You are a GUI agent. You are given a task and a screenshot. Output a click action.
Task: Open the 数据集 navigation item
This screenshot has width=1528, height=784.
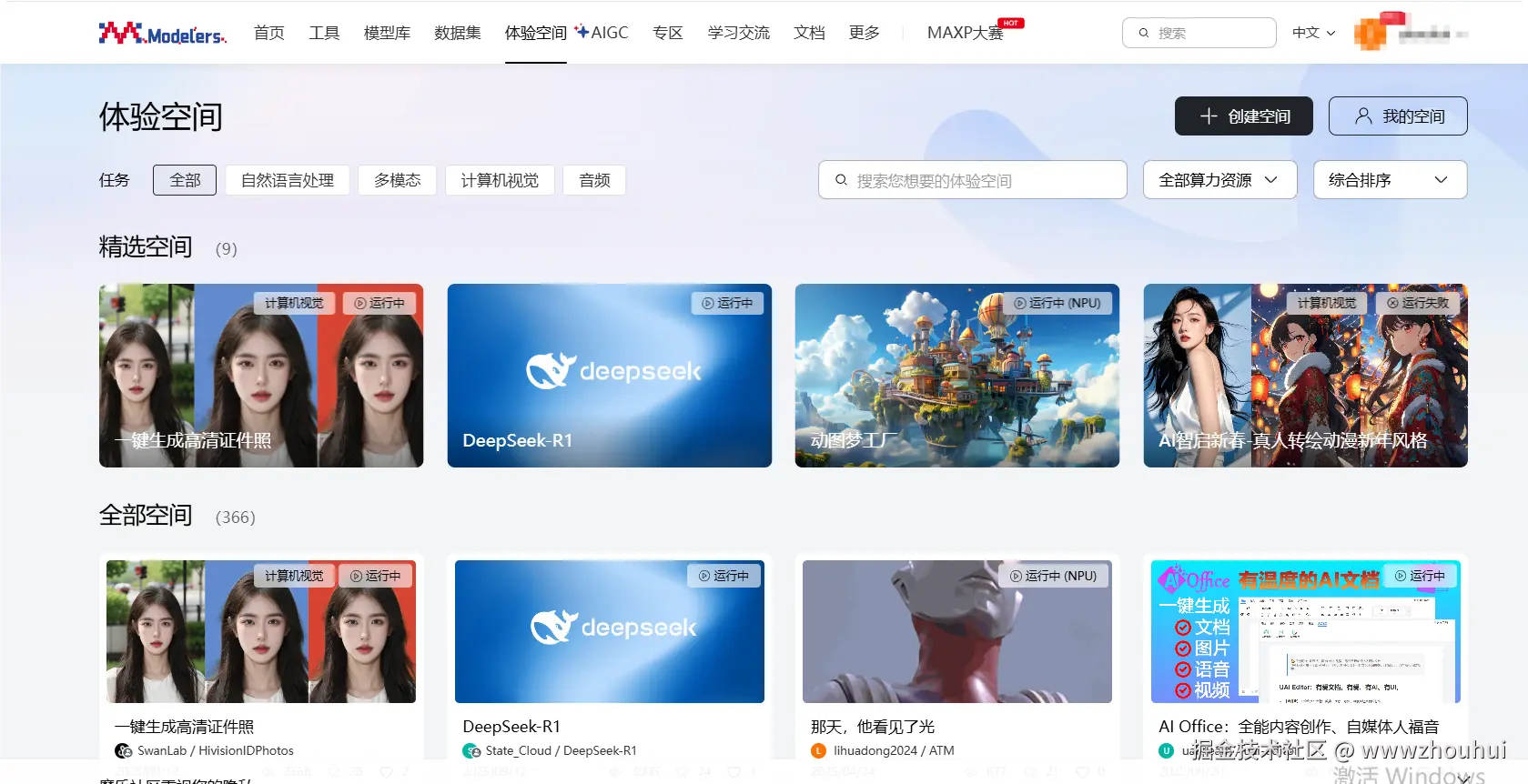[458, 33]
